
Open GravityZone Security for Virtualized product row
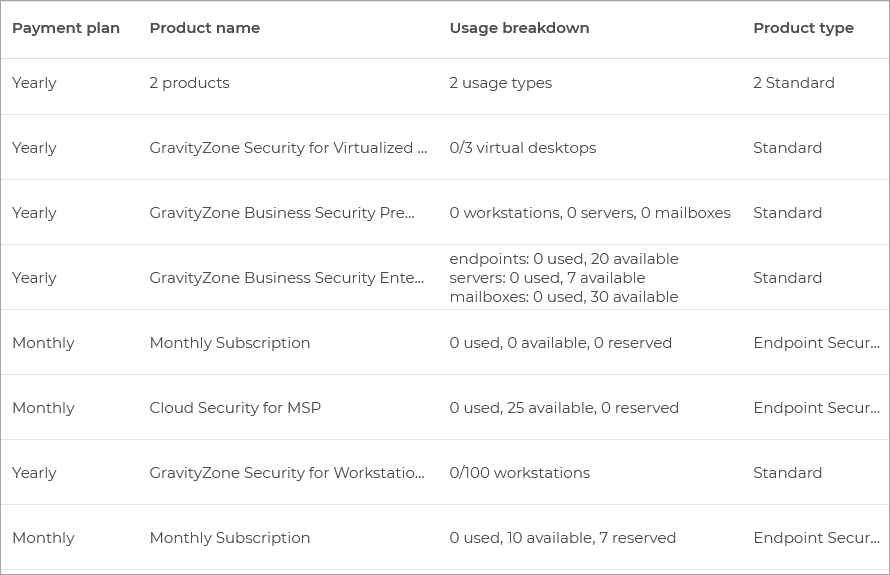click(x=288, y=148)
